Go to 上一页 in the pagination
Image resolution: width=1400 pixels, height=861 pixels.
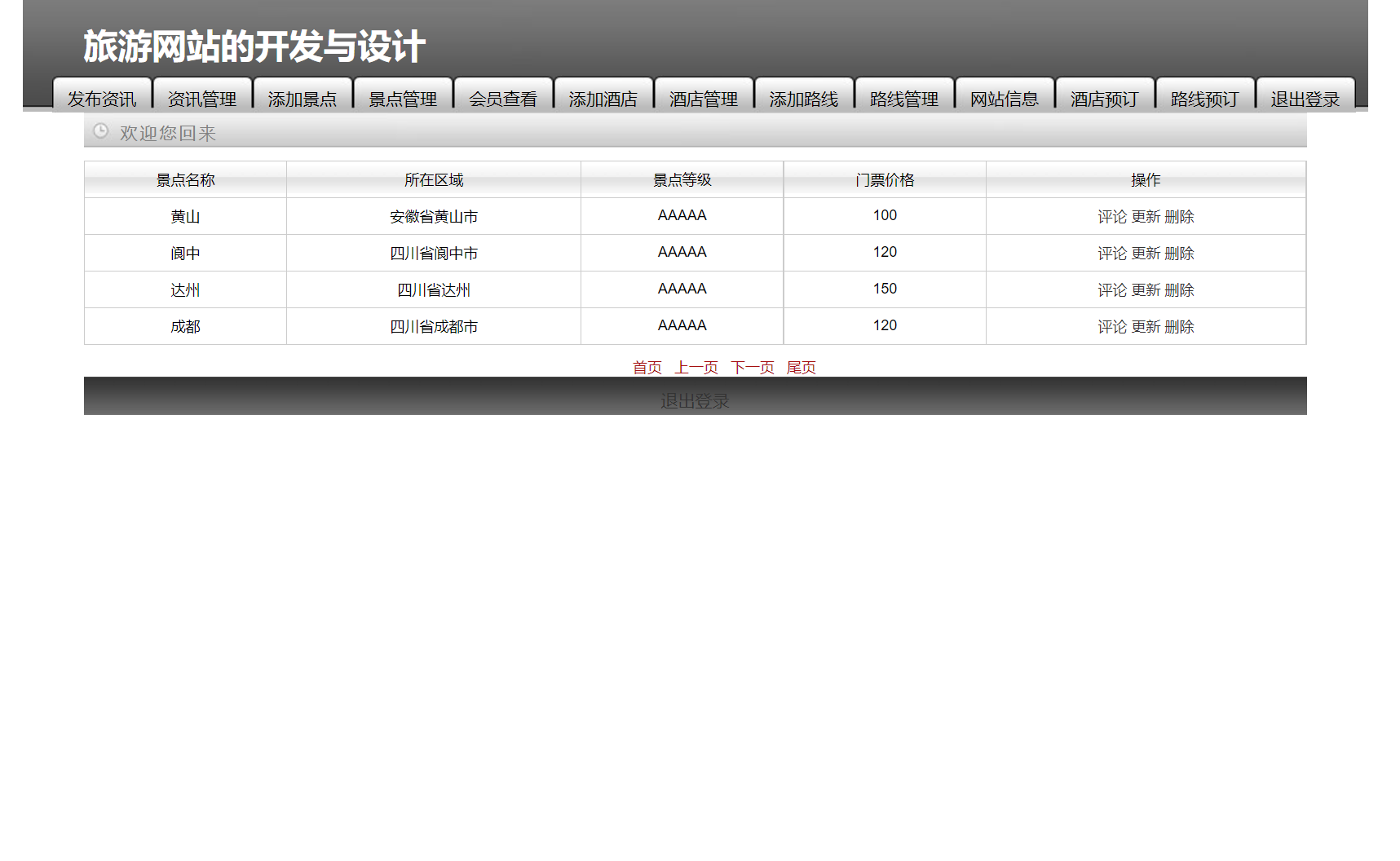point(696,368)
